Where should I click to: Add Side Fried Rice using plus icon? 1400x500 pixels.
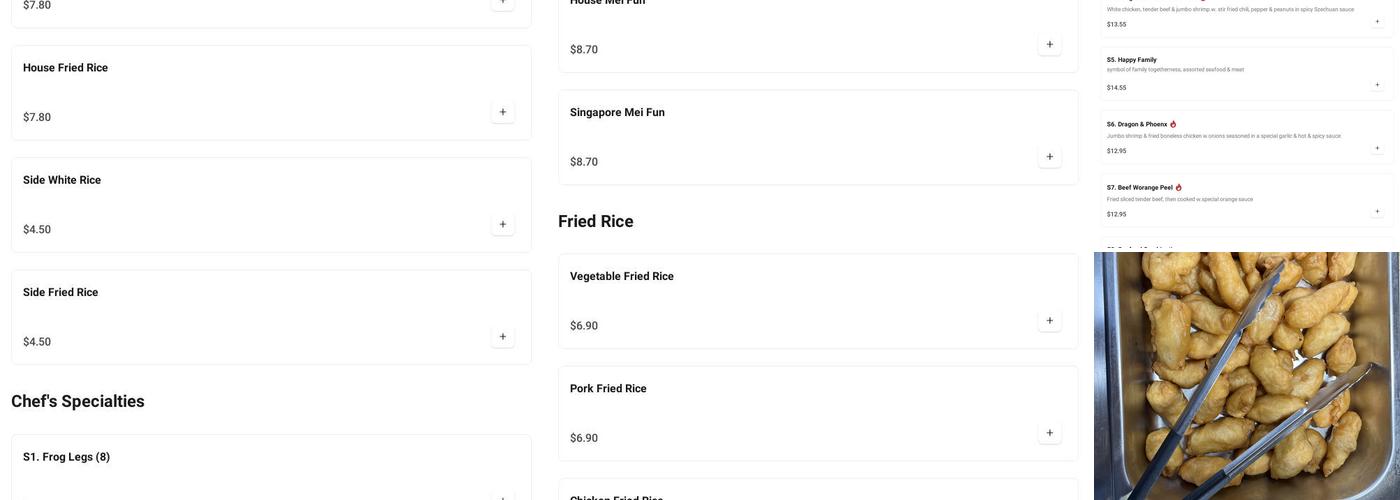pyautogui.click(x=503, y=337)
